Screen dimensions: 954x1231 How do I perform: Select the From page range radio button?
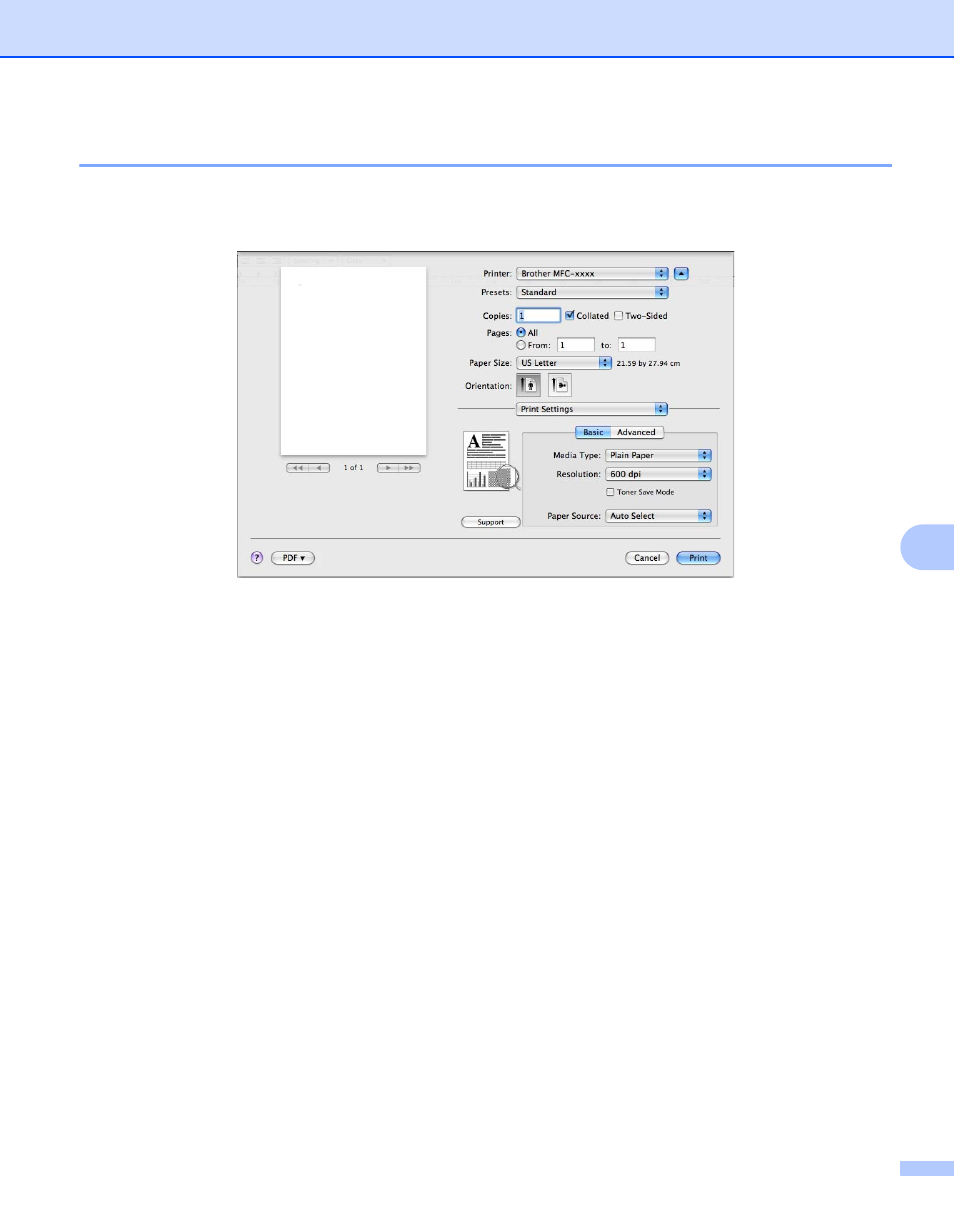point(521,345)
